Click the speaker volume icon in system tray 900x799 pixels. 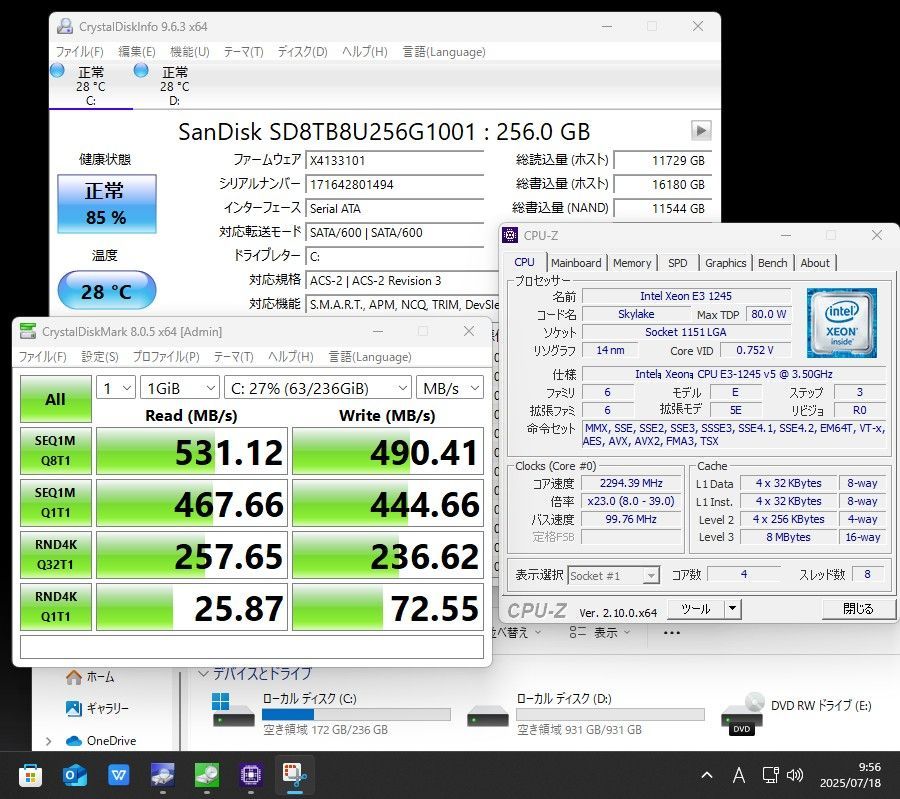pos(795,775)
